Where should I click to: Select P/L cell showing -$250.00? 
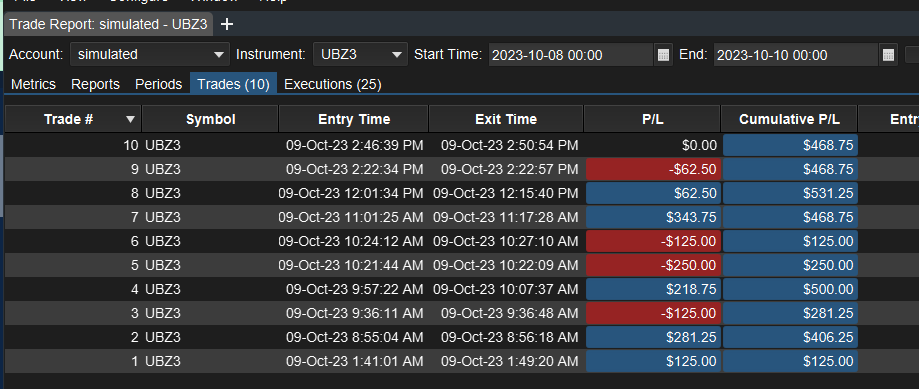[653, 265]
